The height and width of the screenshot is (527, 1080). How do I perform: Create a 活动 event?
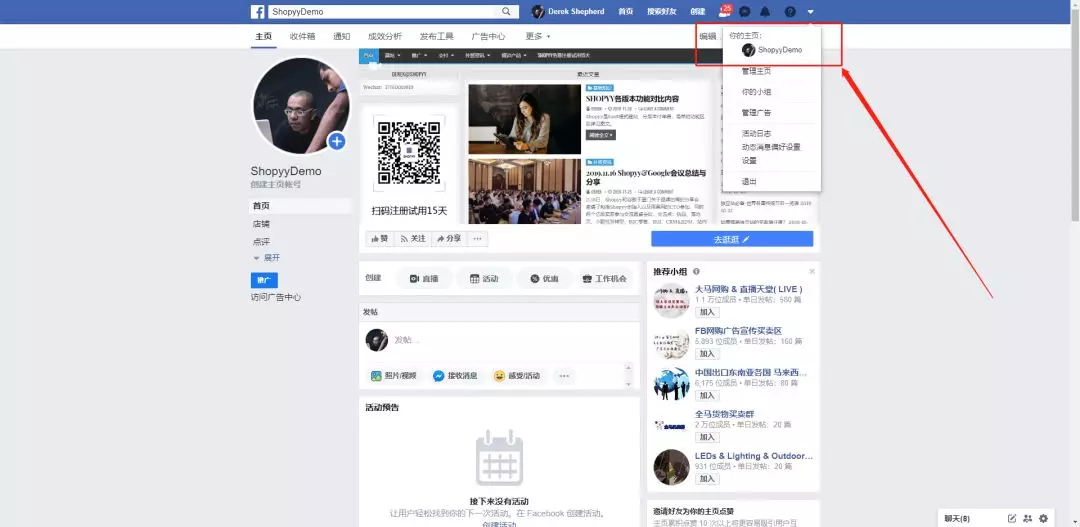[484, 278]
